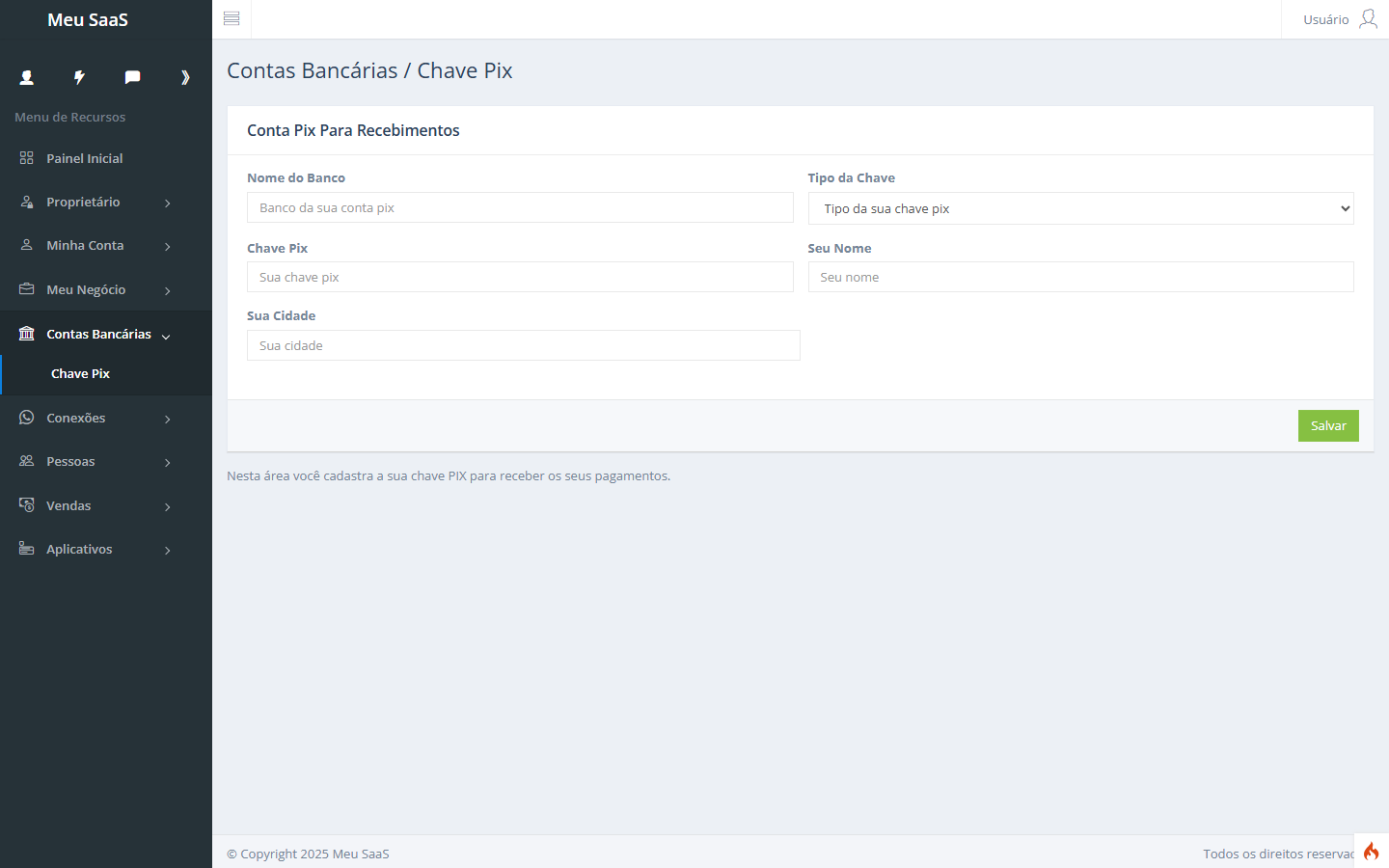Click the Meu SaaS brand link
The image size is (1389, 868).
88,19
